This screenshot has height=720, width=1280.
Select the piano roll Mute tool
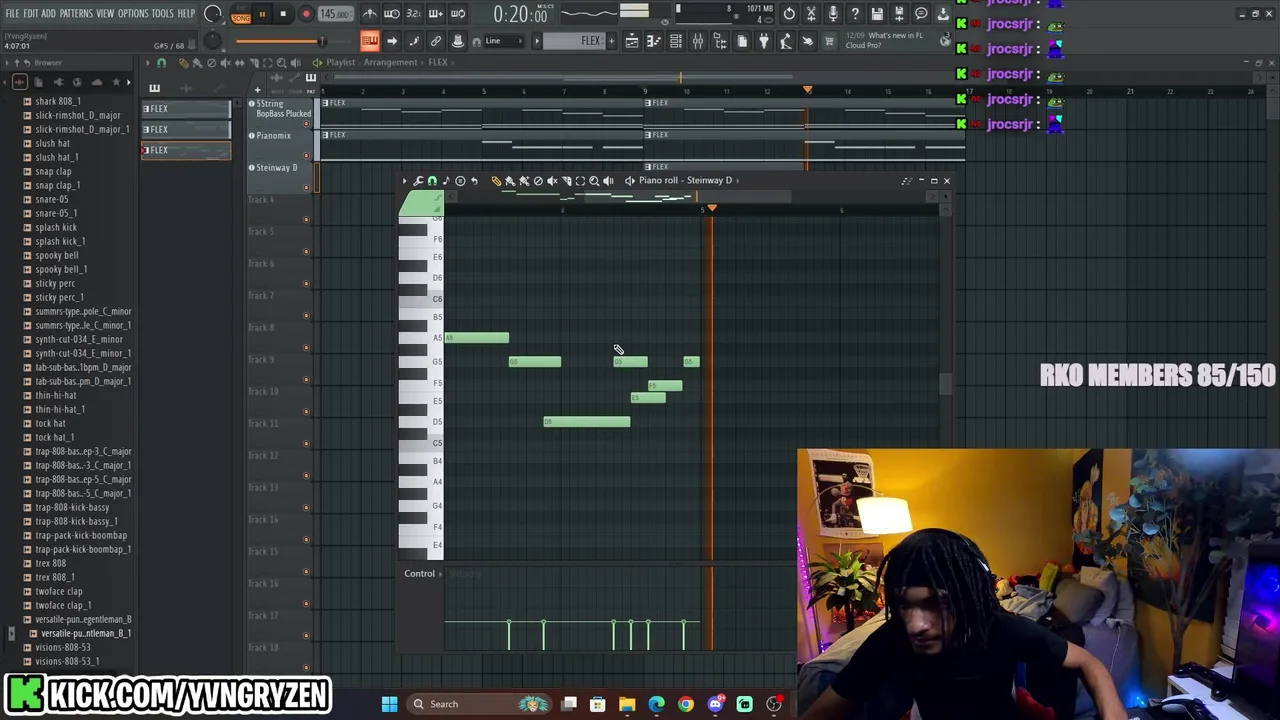tap(552, 181)
